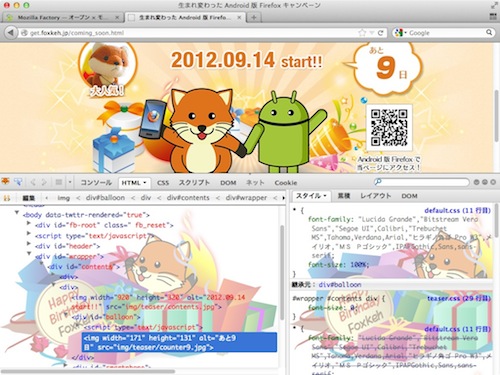Detach Firebug into a separate window
Viewport: 500px width, 375px height.
[x=485, y=182]
